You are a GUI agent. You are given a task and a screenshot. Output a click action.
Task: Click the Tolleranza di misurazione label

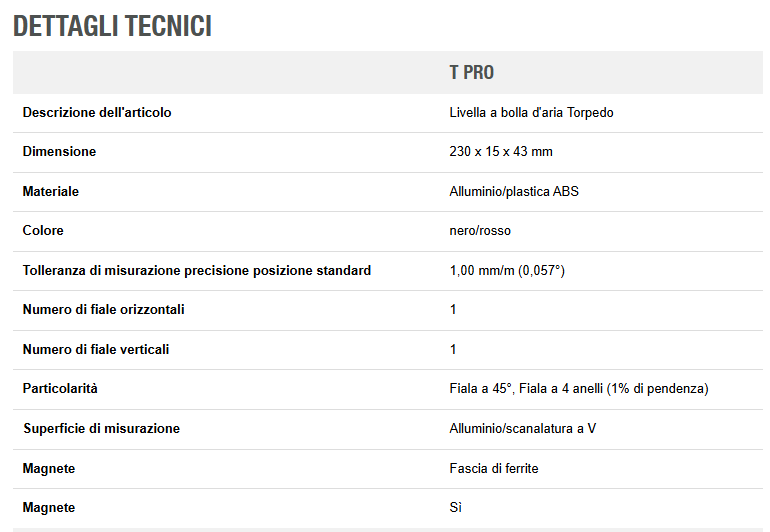click(x=197, y=271)
